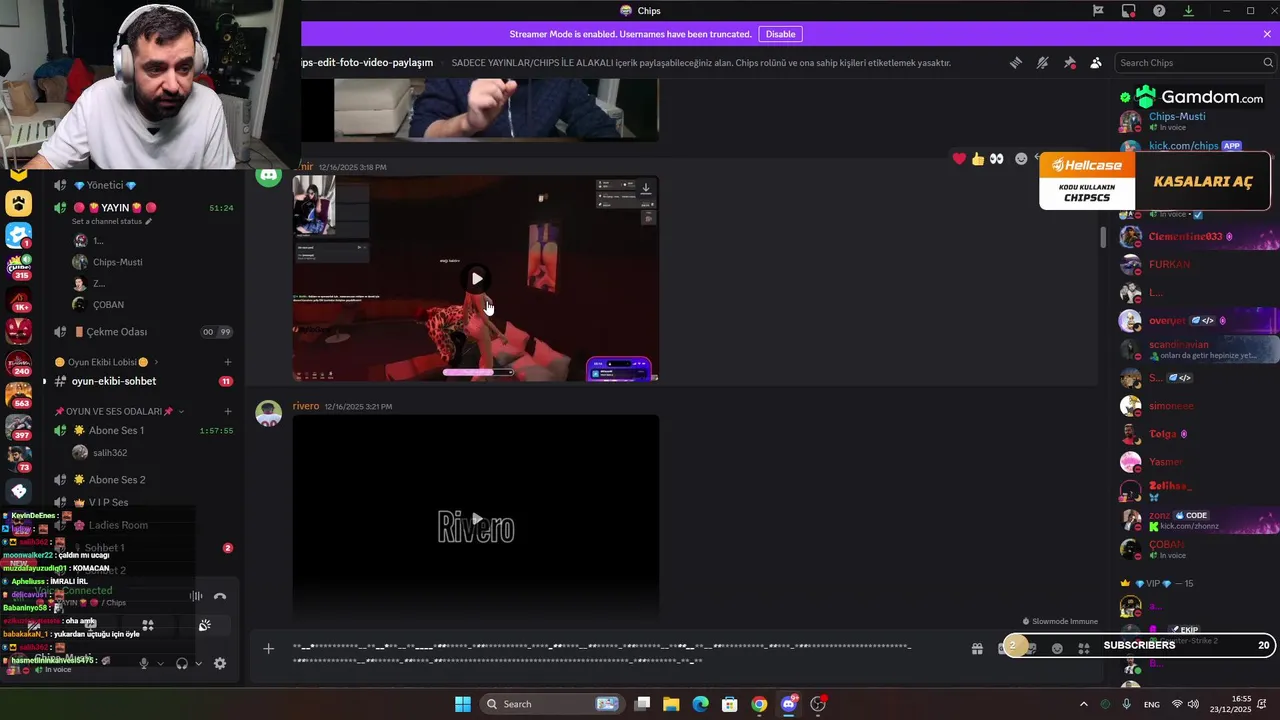Screen dimensions: 1280x720
Task: Select Chips-Musti in YAYIN voice channel
Action: click(x=117, y=262)
